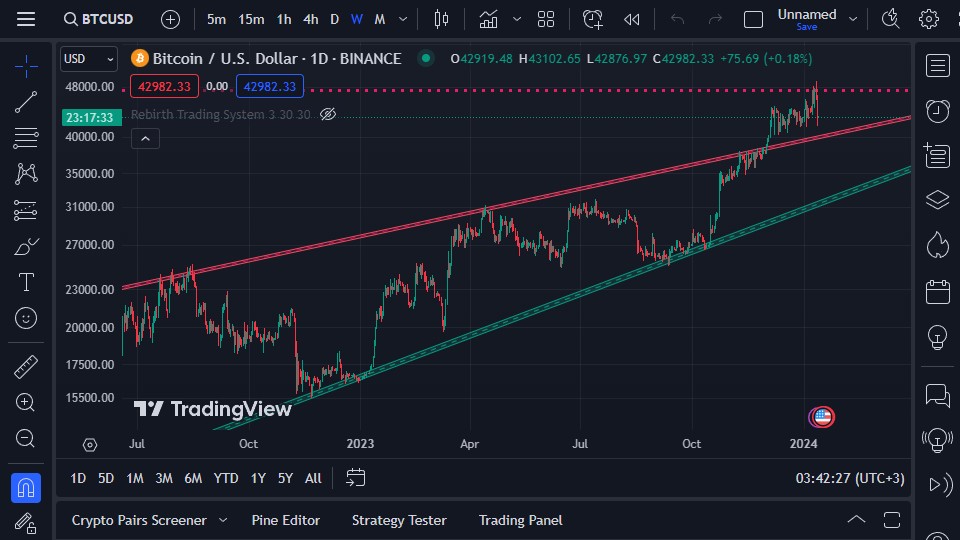960x540 pixels.
Task: Toggle lock all drawing tools
Action: (x=26, y=523)
